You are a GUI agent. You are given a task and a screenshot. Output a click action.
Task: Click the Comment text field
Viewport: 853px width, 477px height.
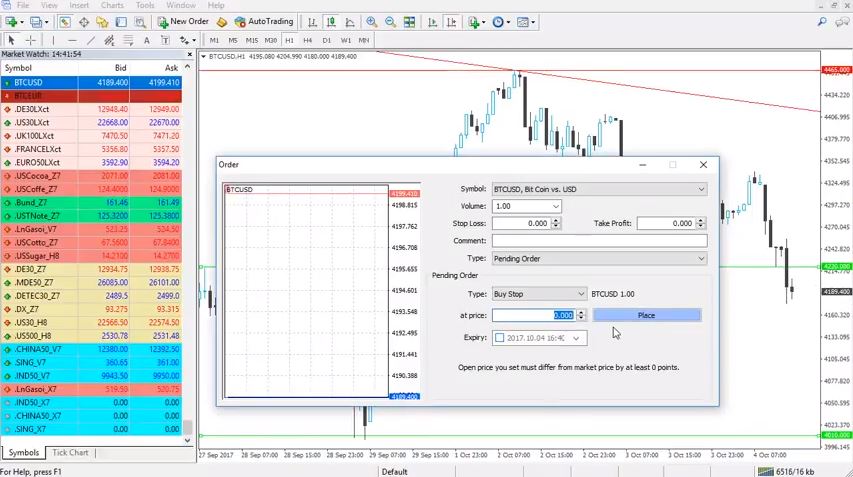point(599,241)
